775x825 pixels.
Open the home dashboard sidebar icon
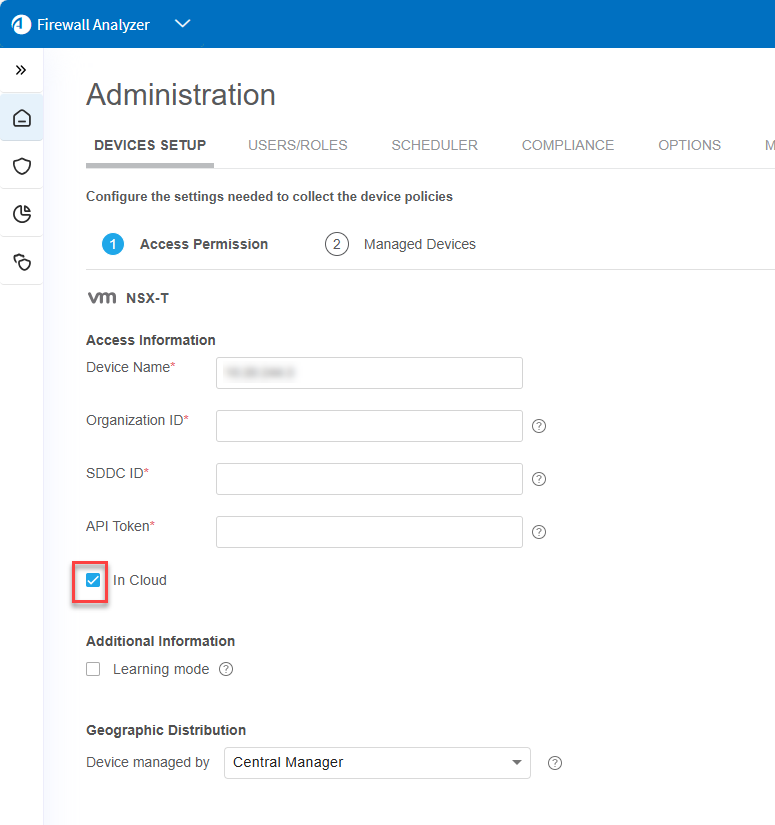click(x=21, y=119)
